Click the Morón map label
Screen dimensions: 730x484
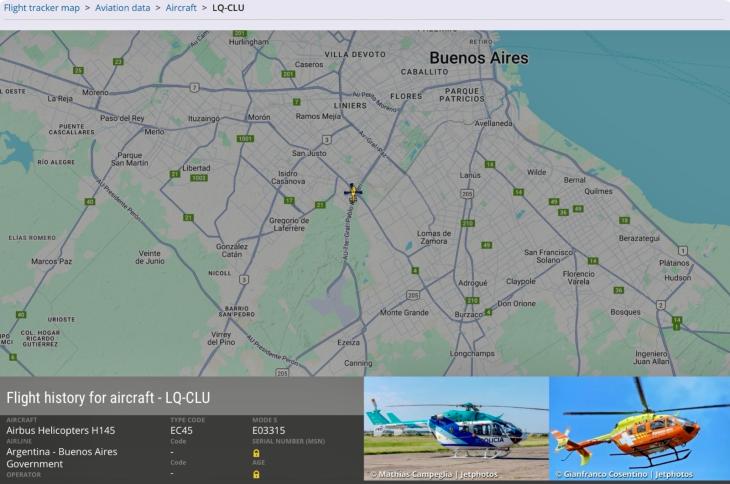pos(259,117)
